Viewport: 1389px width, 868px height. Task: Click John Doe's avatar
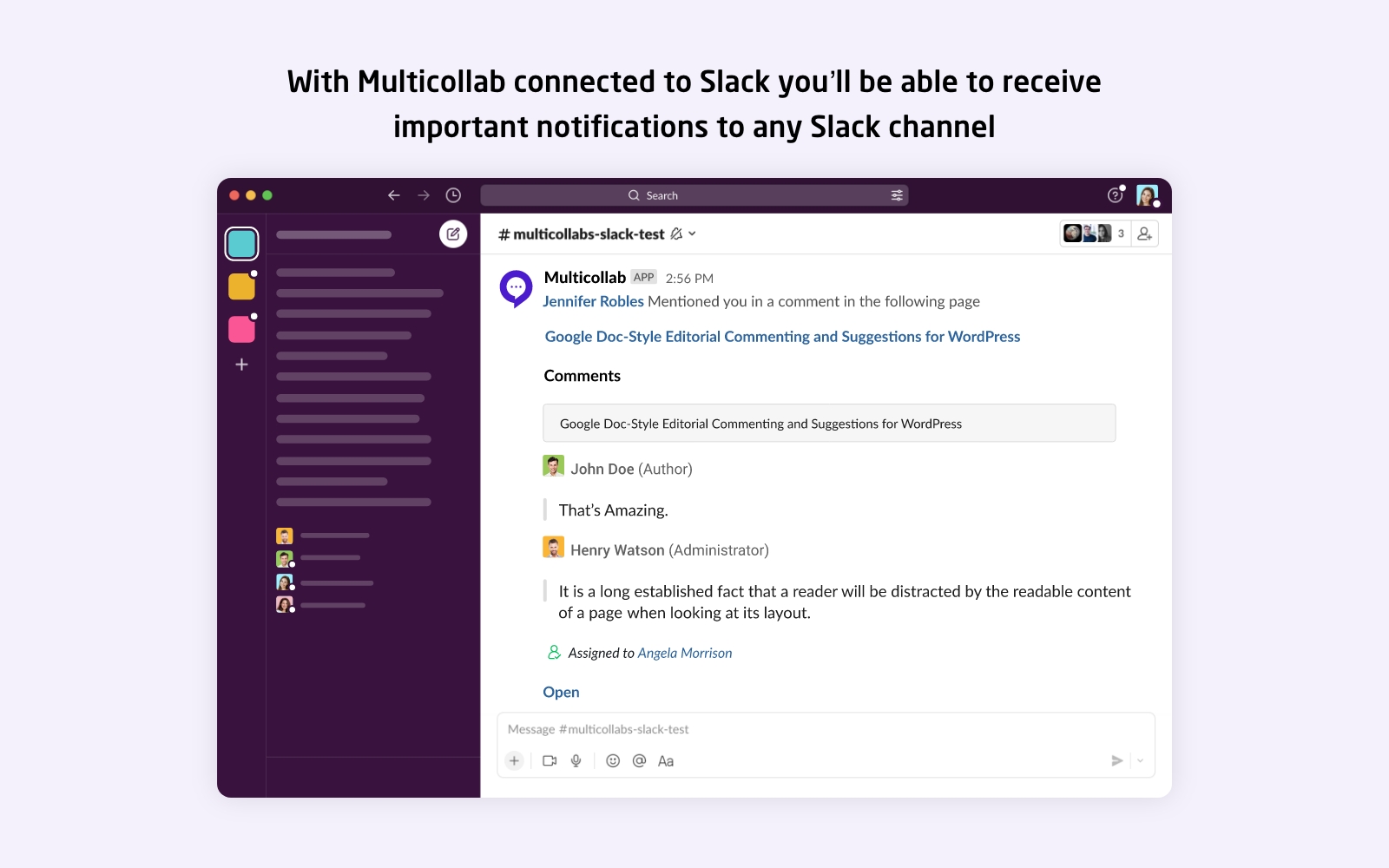553,466
